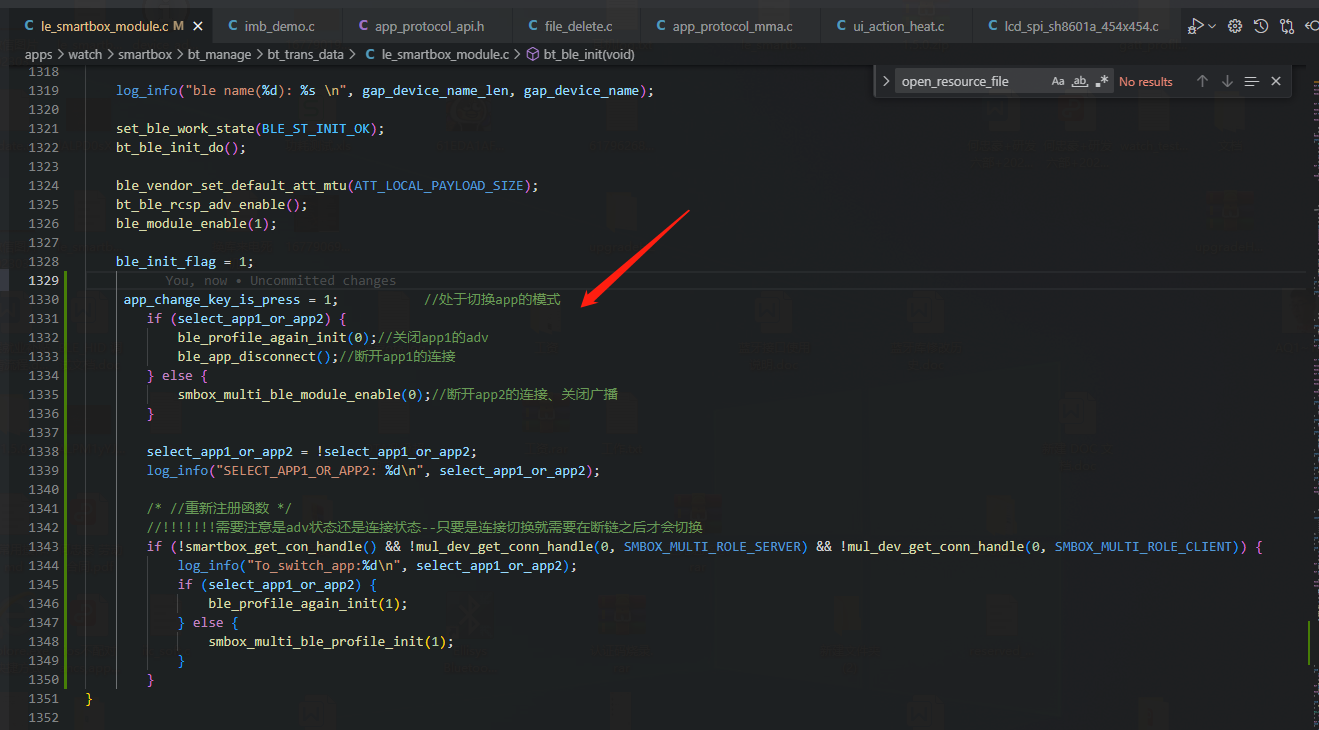The width and height of the screenshot is (1319, 730).
Task: Open changes with the compare icon
Action: 1286,26
